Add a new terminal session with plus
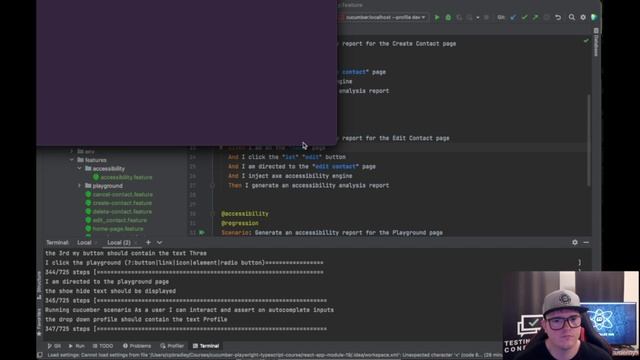Image resolution: width=640 pixels, height=360 pixels. point(148,242)
